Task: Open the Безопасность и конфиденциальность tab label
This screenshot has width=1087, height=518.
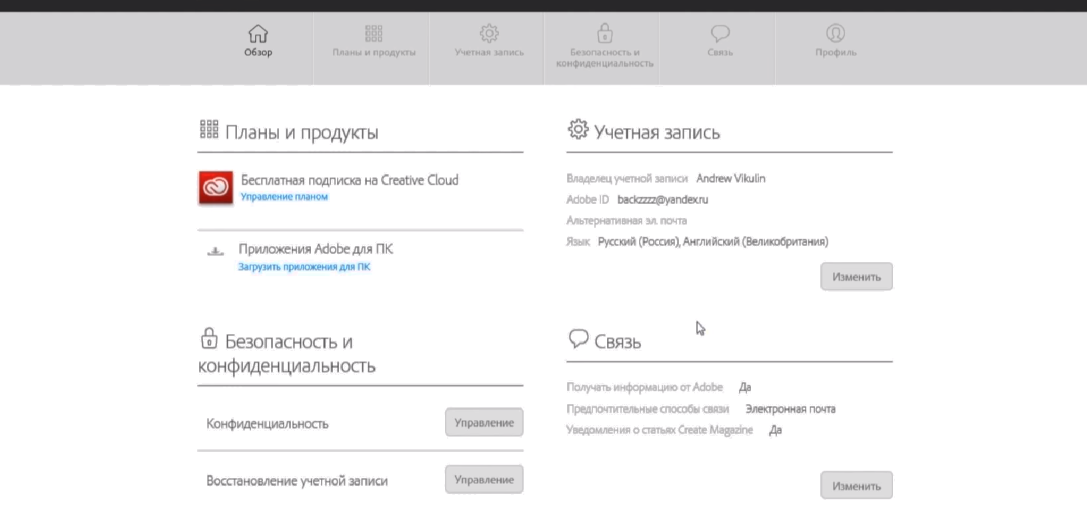Action: coord(604,58)
